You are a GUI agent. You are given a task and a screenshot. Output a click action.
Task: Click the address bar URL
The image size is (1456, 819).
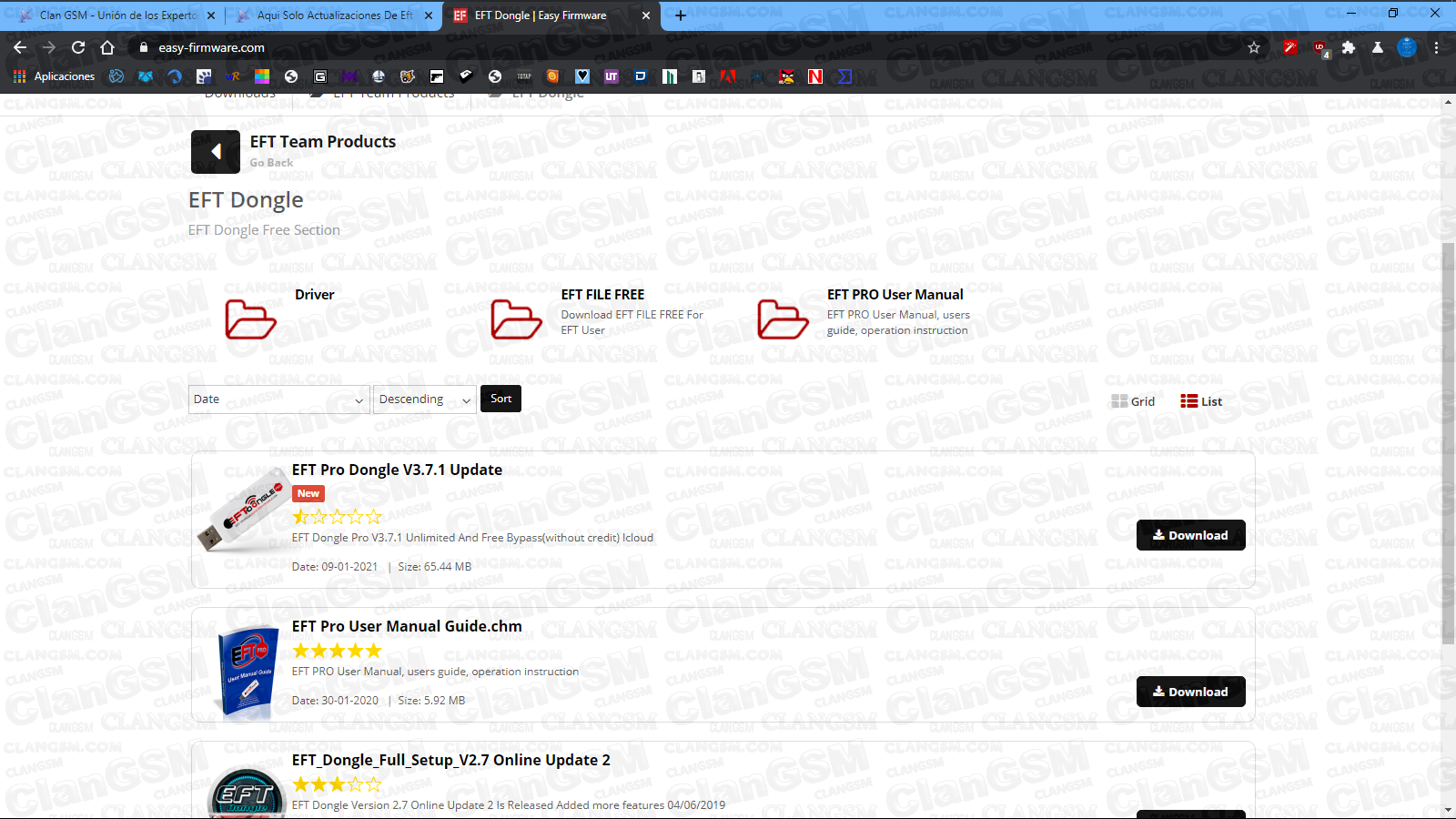point(211,47)
